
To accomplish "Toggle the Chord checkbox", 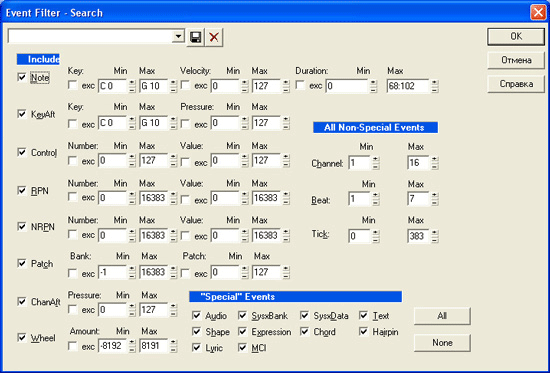I will pyautogui.click(x=304, y=331).
